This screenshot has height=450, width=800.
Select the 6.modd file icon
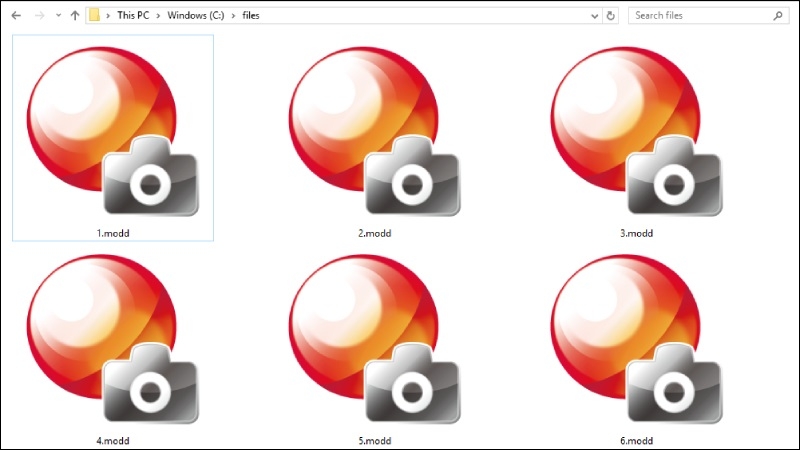[x=636, y=339]
